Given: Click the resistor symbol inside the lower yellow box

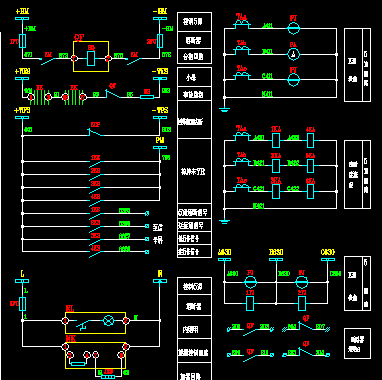Looking at the screenshot, I should click(x=78, y=364).
